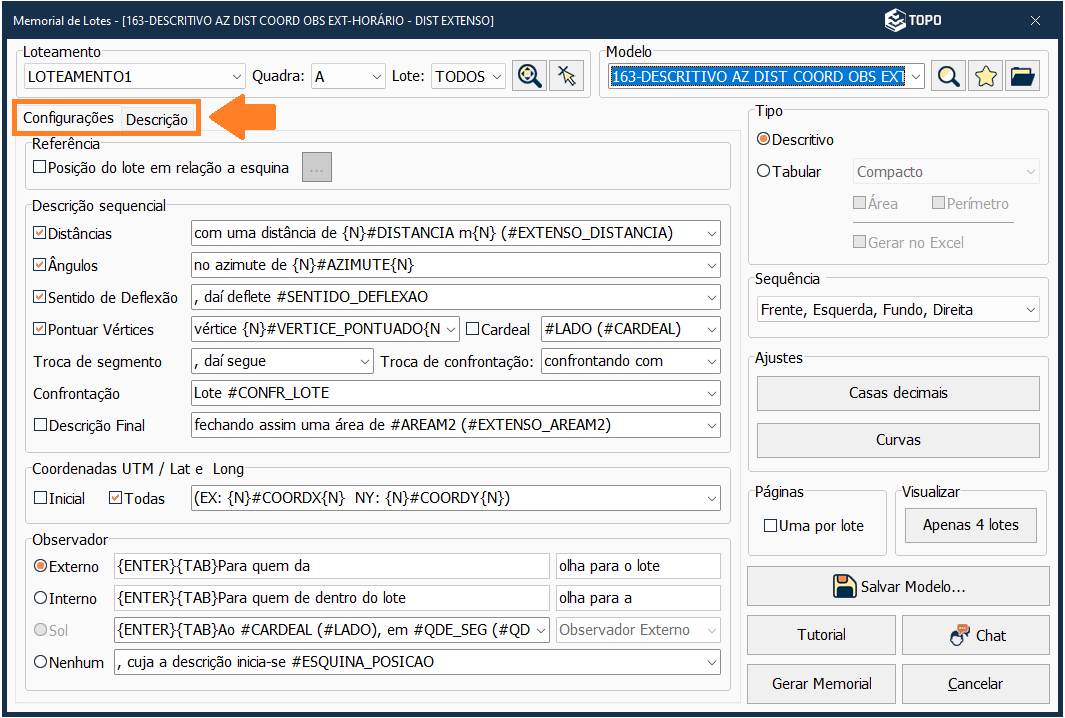Toggle the Descrição Final checkbox
The height and width of the screenshot is (718, 1065).
click(x=40, y=425)
